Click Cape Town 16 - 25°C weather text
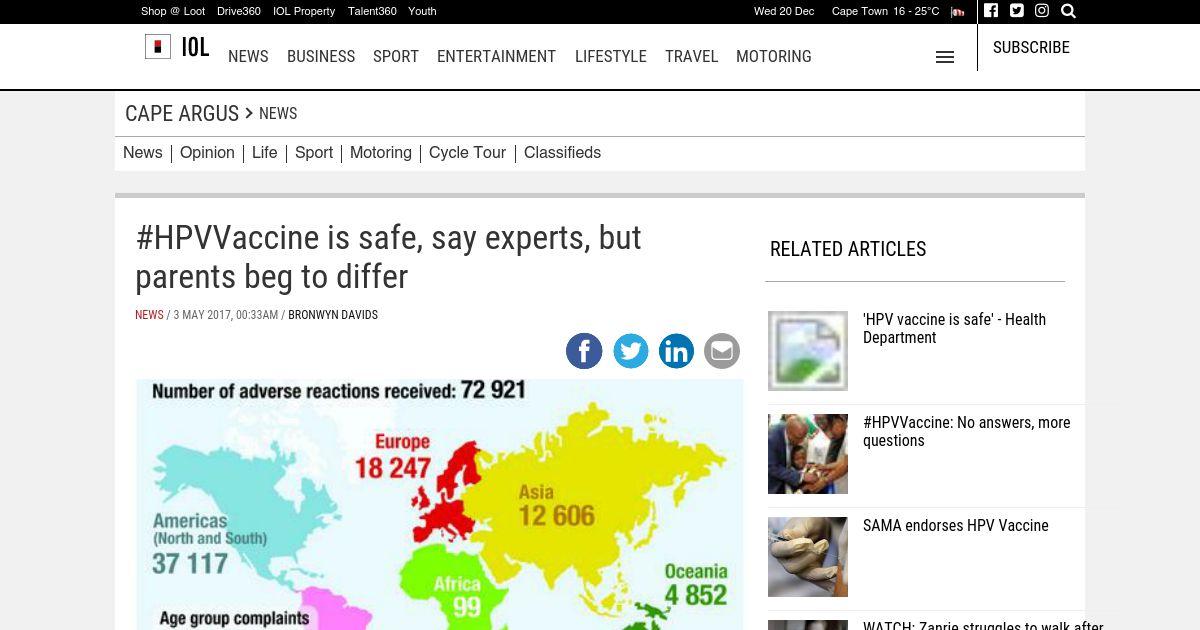The height and width of the screenshot is (630, 1200). point(886,12)
